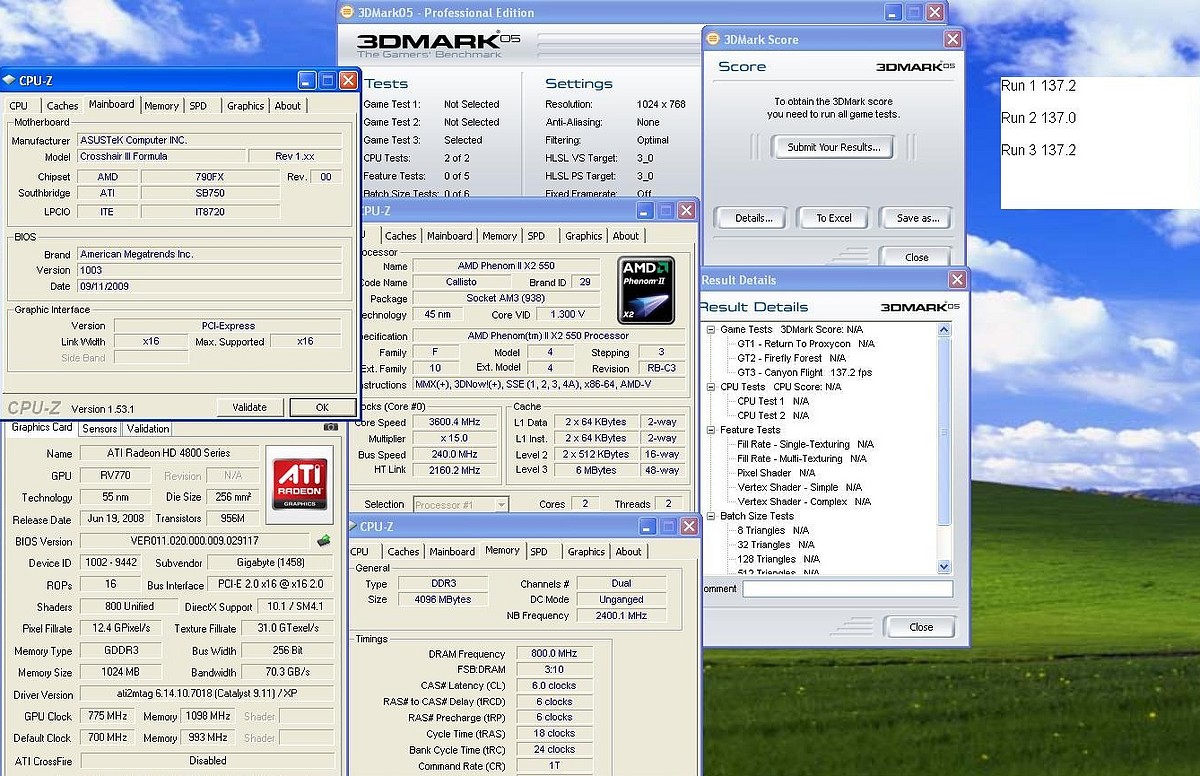Select the CPU tab in CPU-Z Mainboard window

click(x=19, y=105)
